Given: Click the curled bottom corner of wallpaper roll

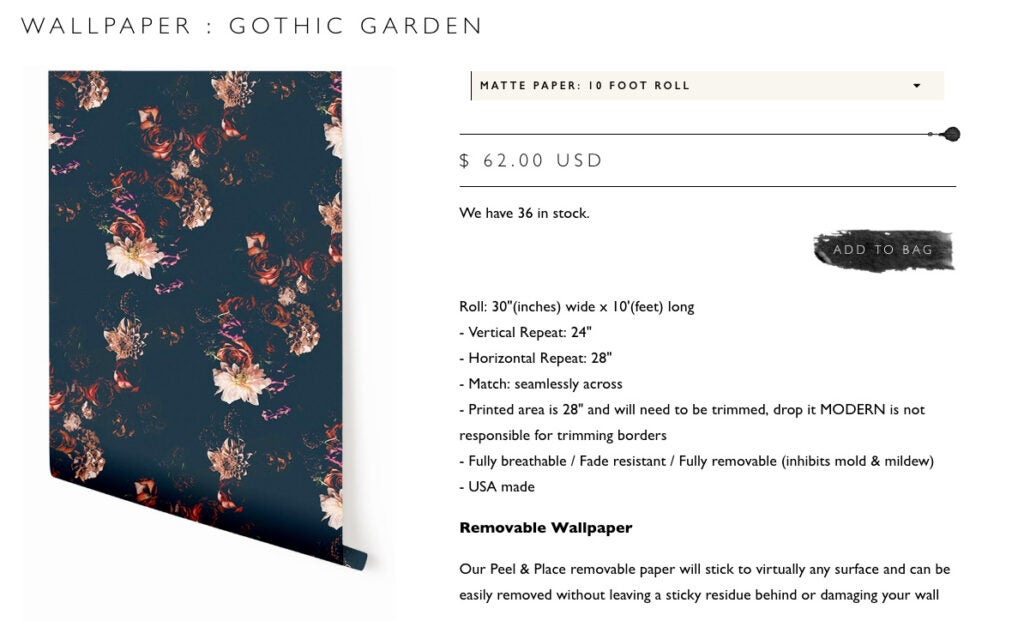Looking at the screenshot, I should click(355, 558).
